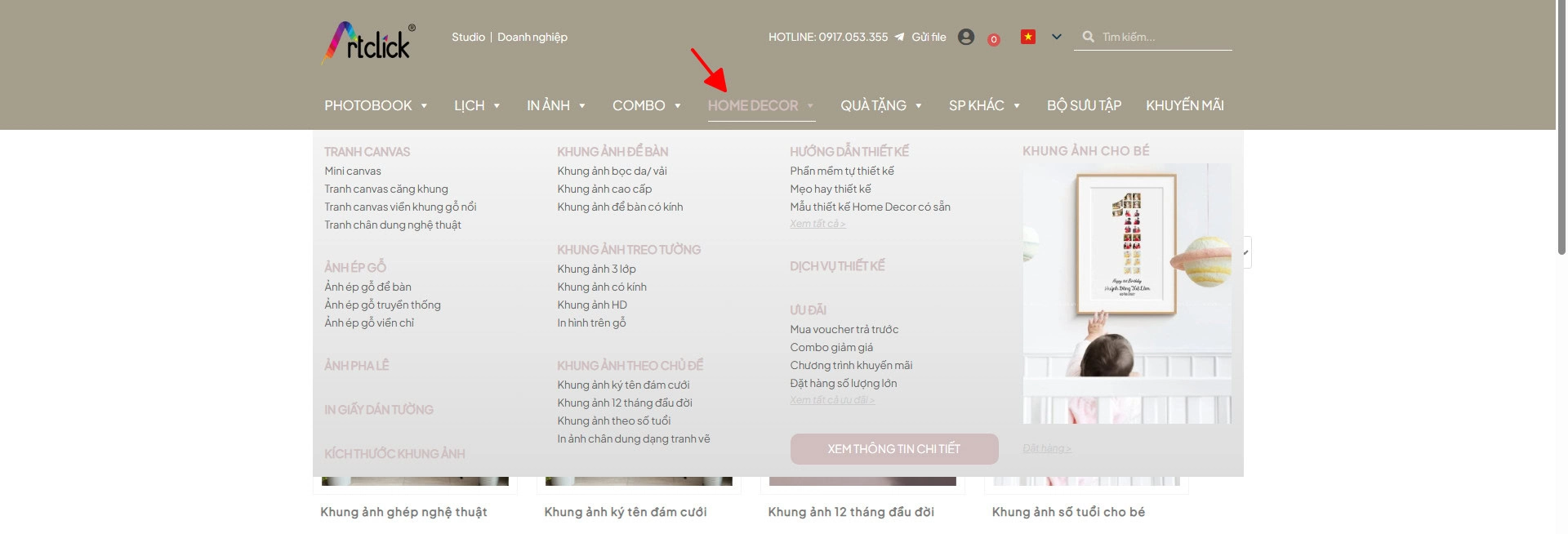Open the Doanh nghiệp link

coord(532,37)
